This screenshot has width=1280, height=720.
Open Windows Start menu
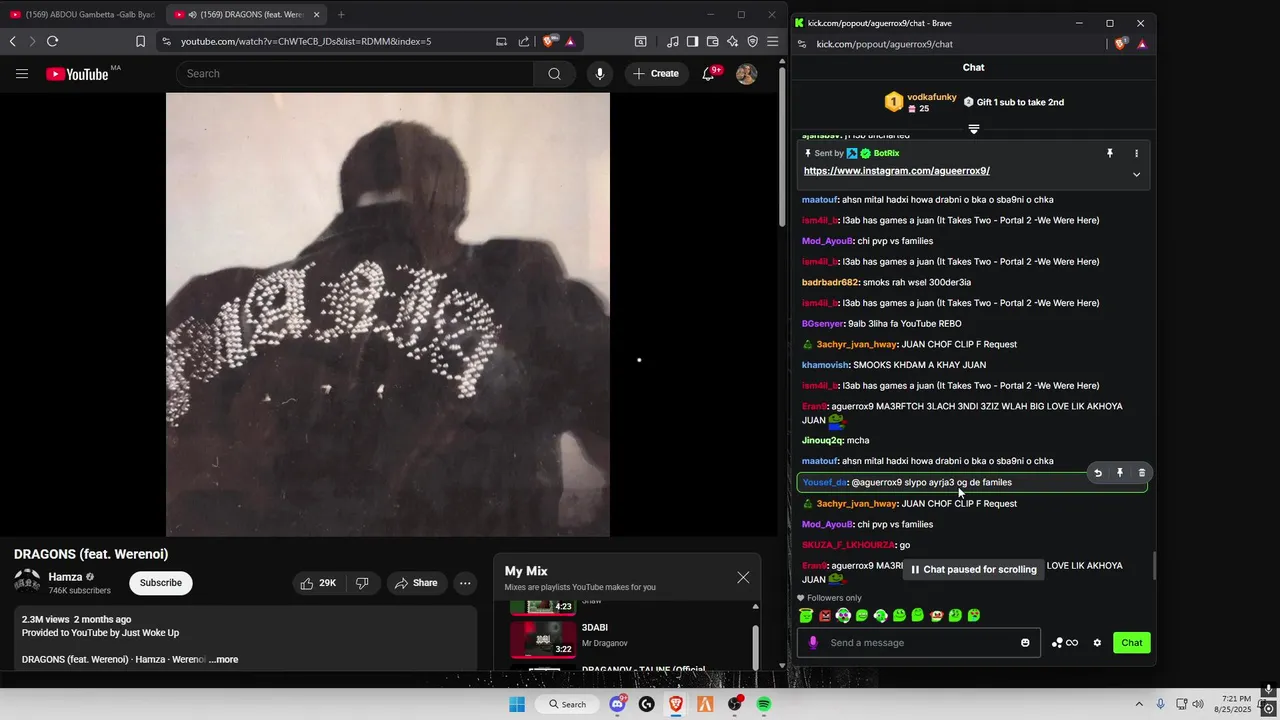(517, 704)
